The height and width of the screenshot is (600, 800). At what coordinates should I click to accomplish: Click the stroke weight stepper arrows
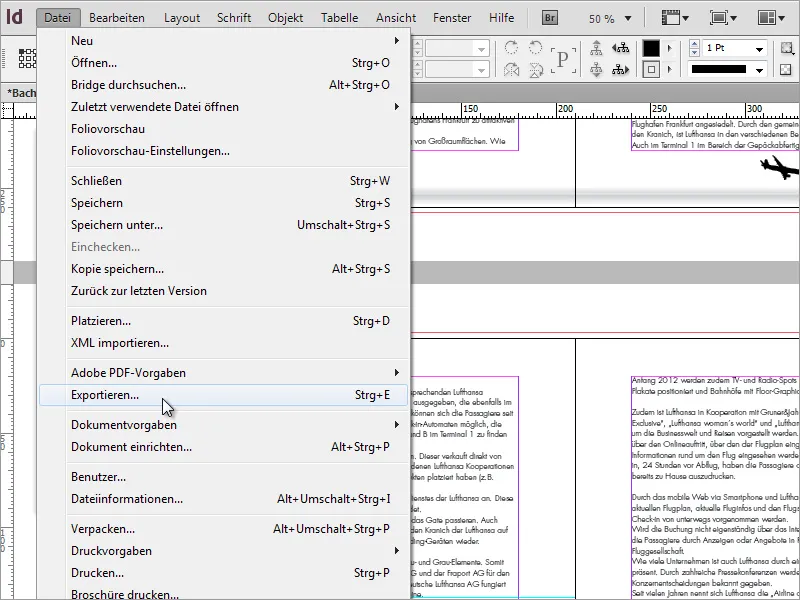click(x=694, y=48)
